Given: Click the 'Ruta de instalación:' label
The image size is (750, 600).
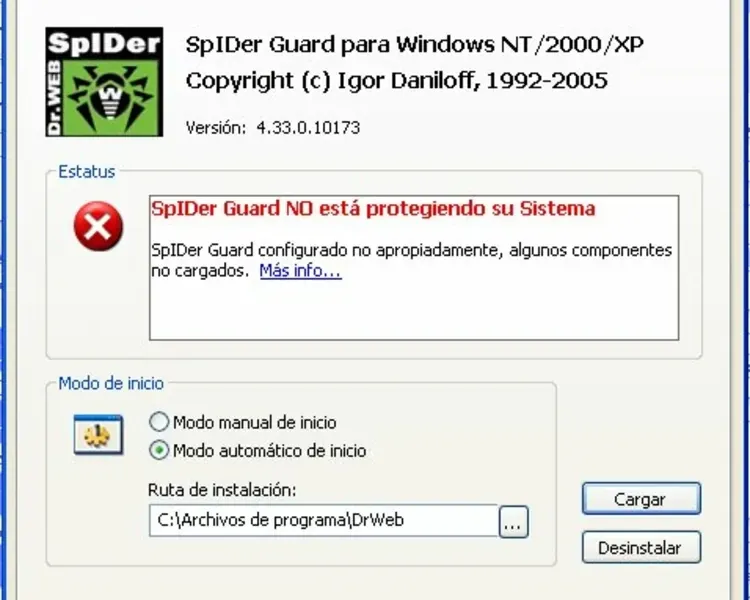Looking at the screenshot, I should point(222,490).
